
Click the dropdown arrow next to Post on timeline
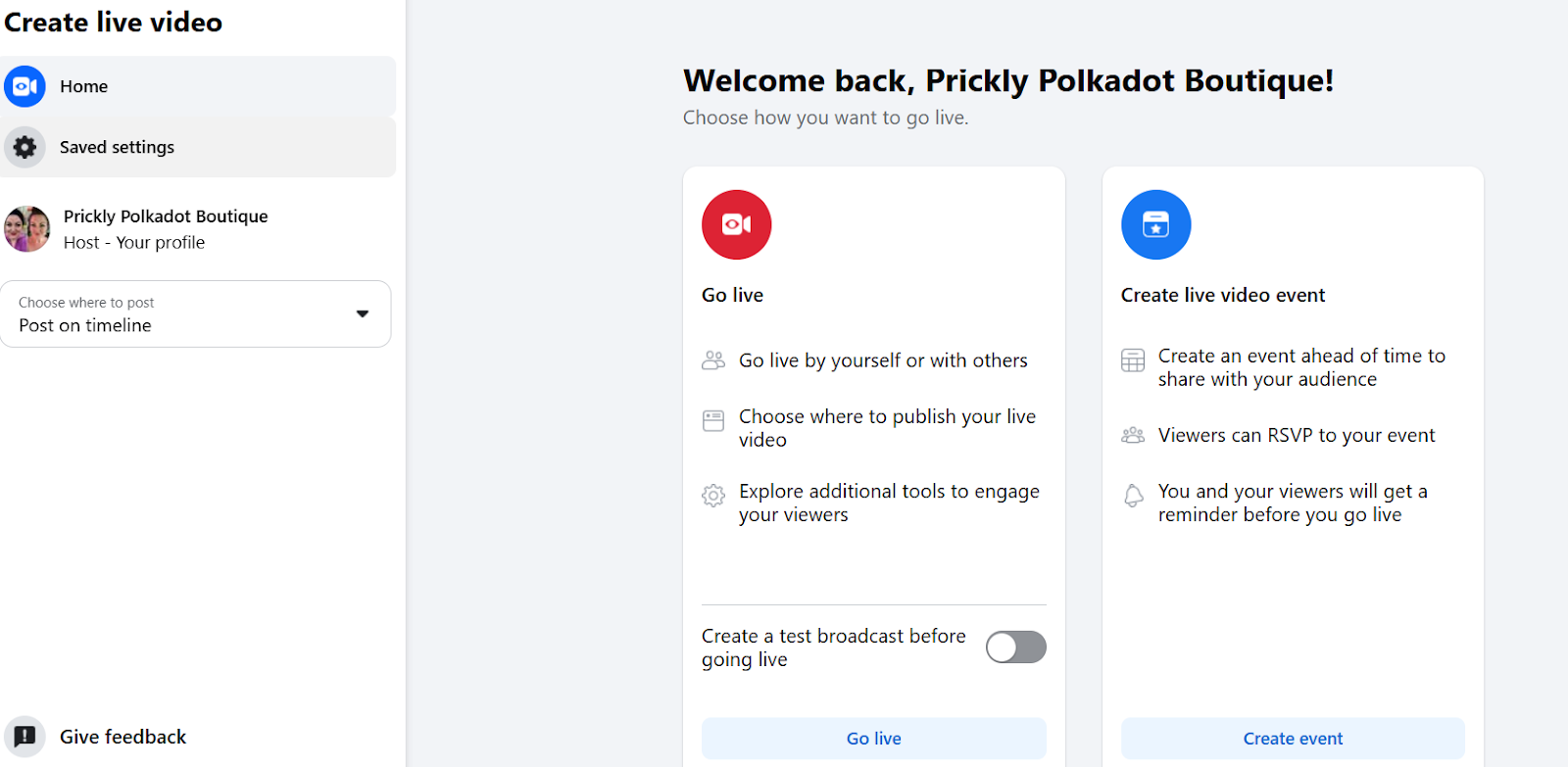(x=363, y=314)
